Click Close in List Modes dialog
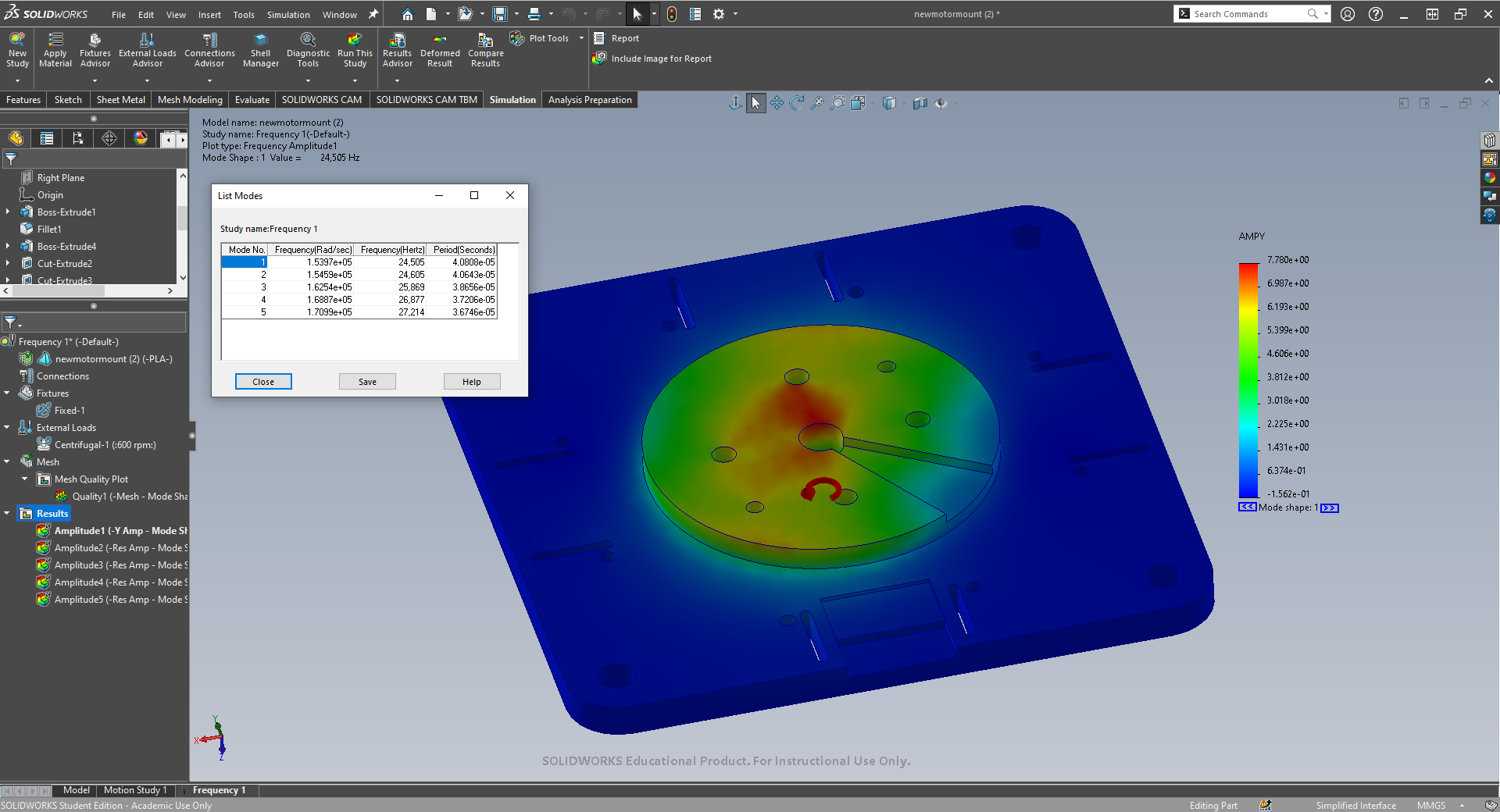Image resolution: width=1500 pixels, height=812 pixels. 263,382
